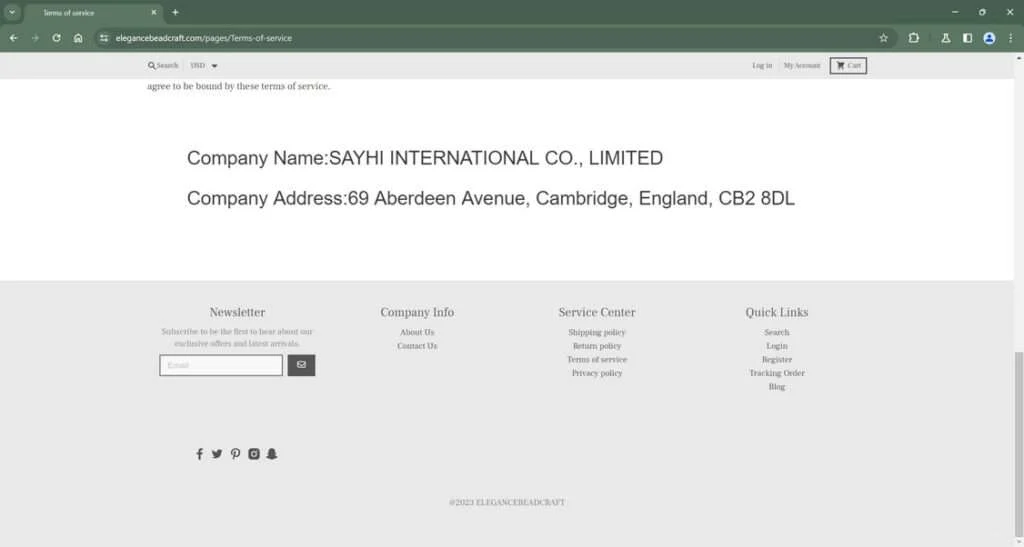Image resolution: width=1024 pixels, height=547 pixels.
Task: Open the browser home page
Action: click(x=78, y=38)
